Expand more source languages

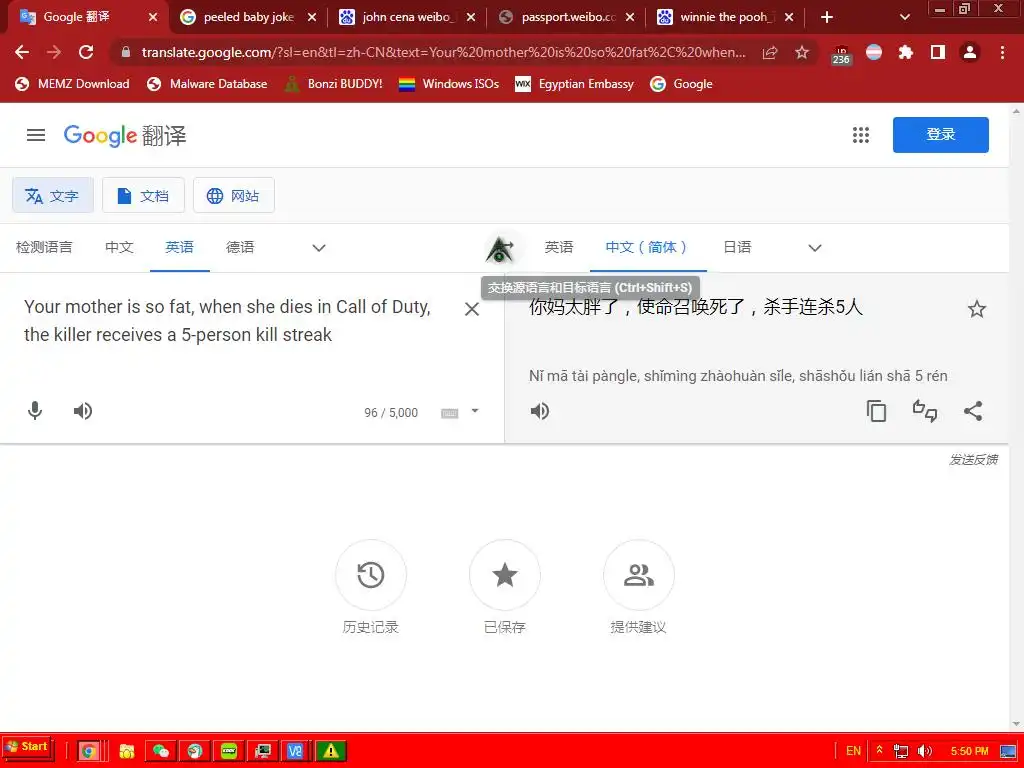pyautogui.click(x=319, y=248)
